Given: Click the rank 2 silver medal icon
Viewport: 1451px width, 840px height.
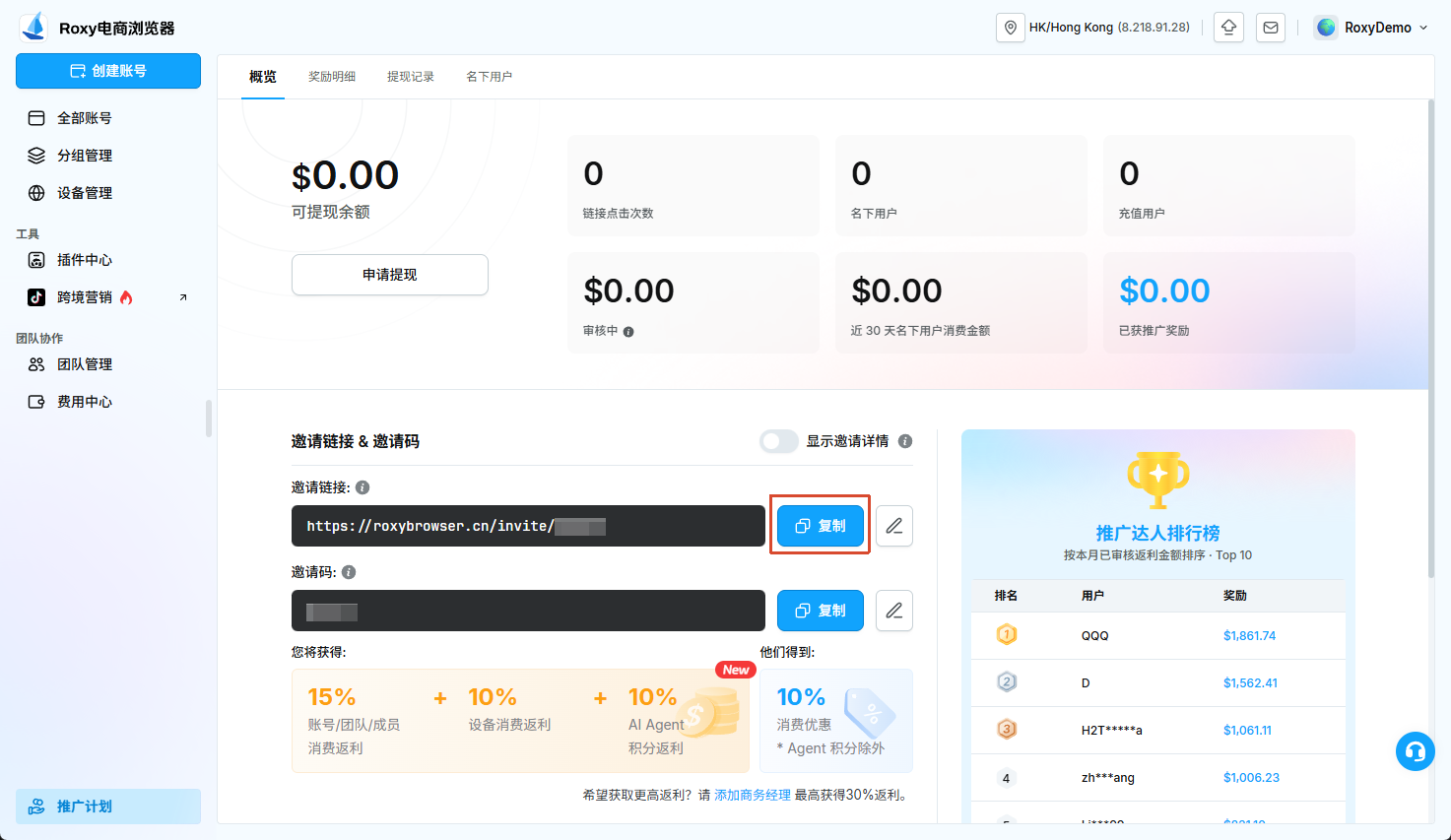Looking at the screenshot, I should [1007, 682].
